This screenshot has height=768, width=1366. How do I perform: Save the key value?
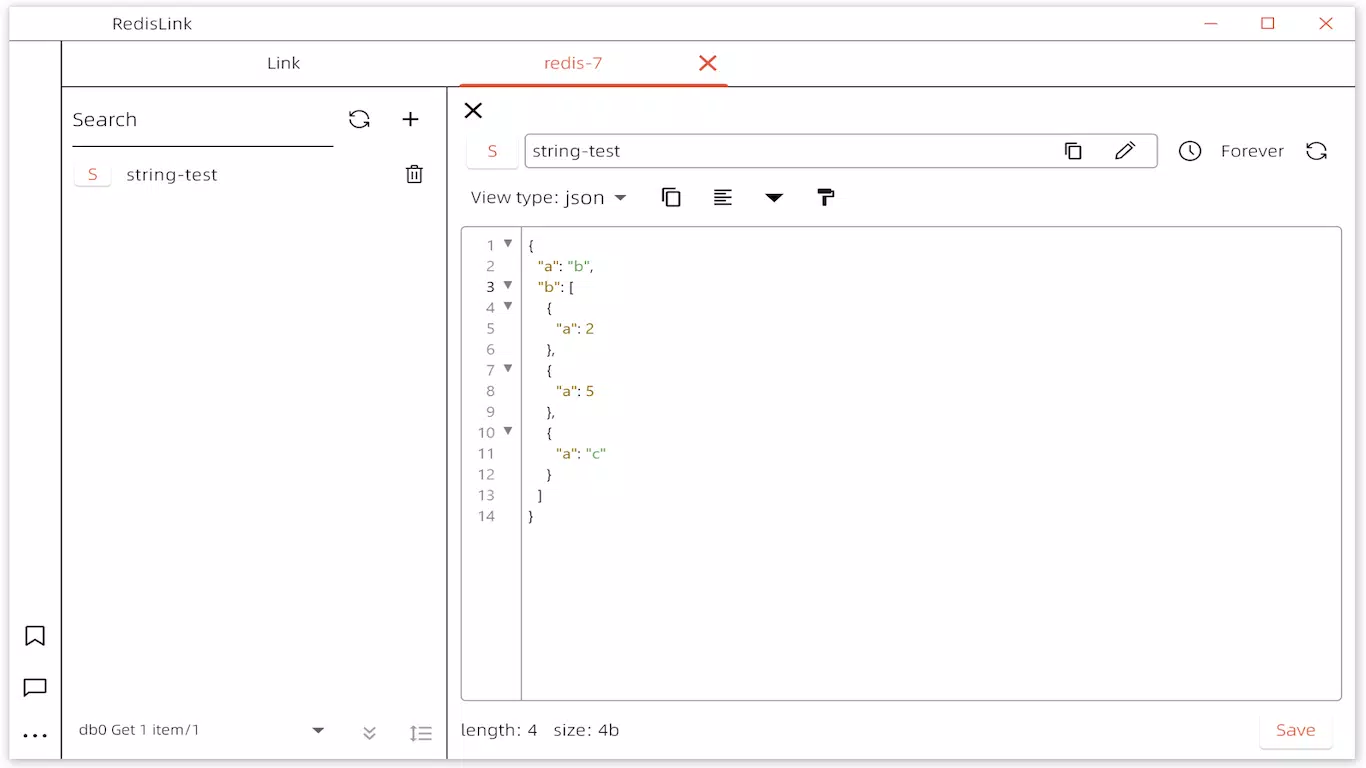[x=1295, y=730]
